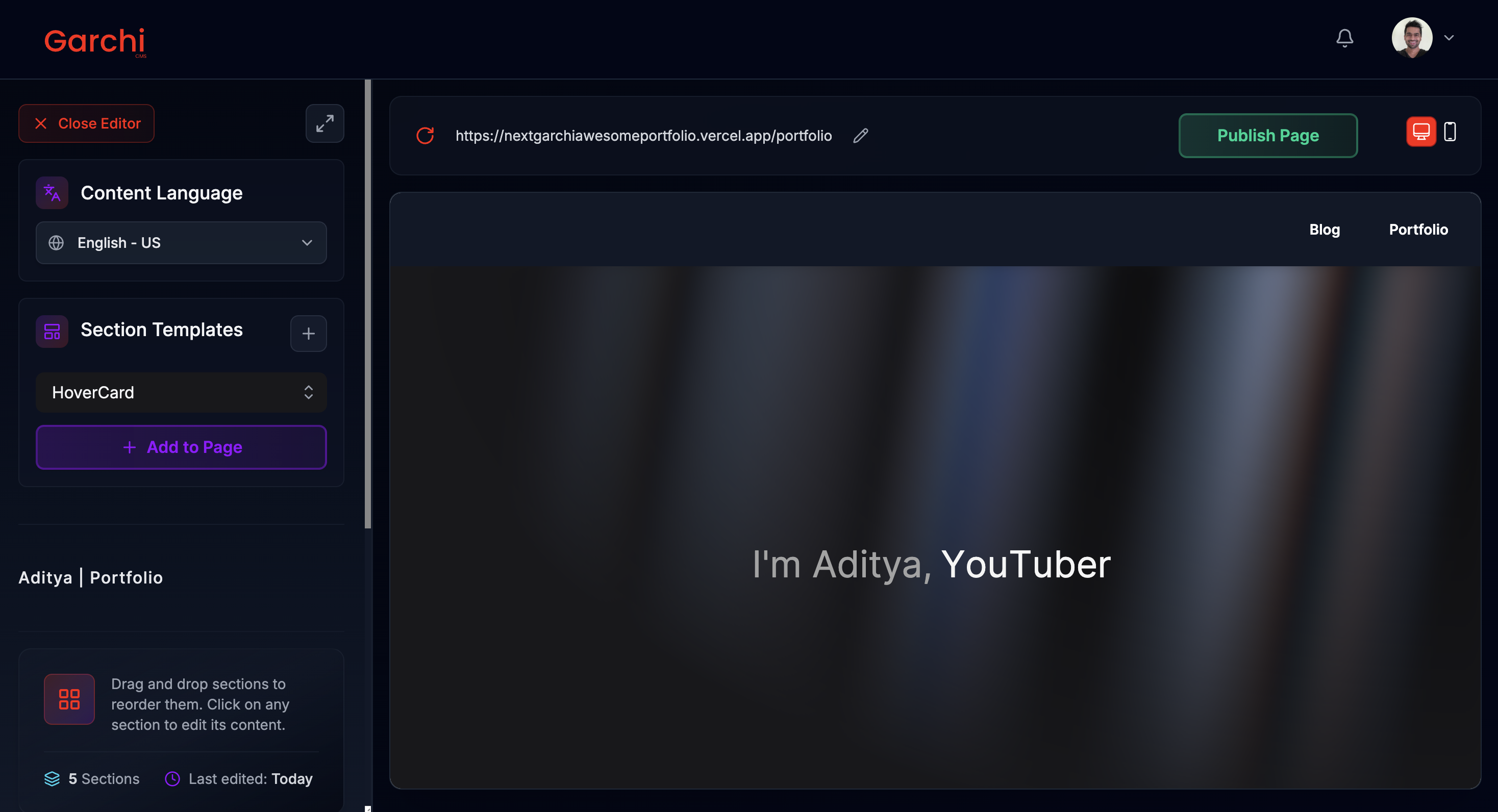Open the Portfolio nav item in preview
The height and width of the screenshot is (812, 1498).
tap(1418, 230)
